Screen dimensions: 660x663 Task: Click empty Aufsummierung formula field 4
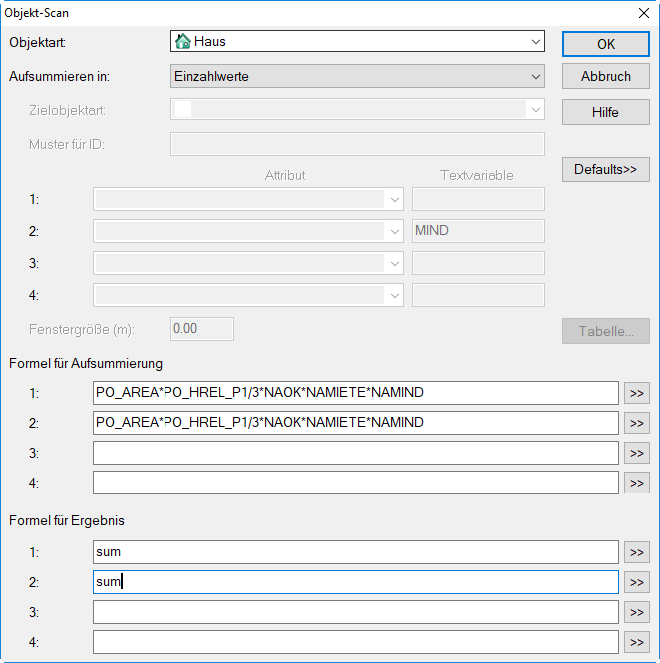[x=356, y=482]
